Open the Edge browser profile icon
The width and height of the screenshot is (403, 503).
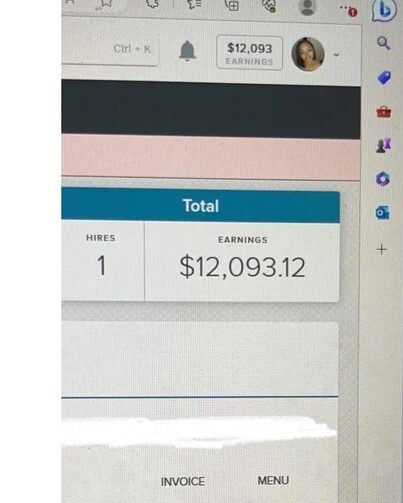[x=307, y=7]
